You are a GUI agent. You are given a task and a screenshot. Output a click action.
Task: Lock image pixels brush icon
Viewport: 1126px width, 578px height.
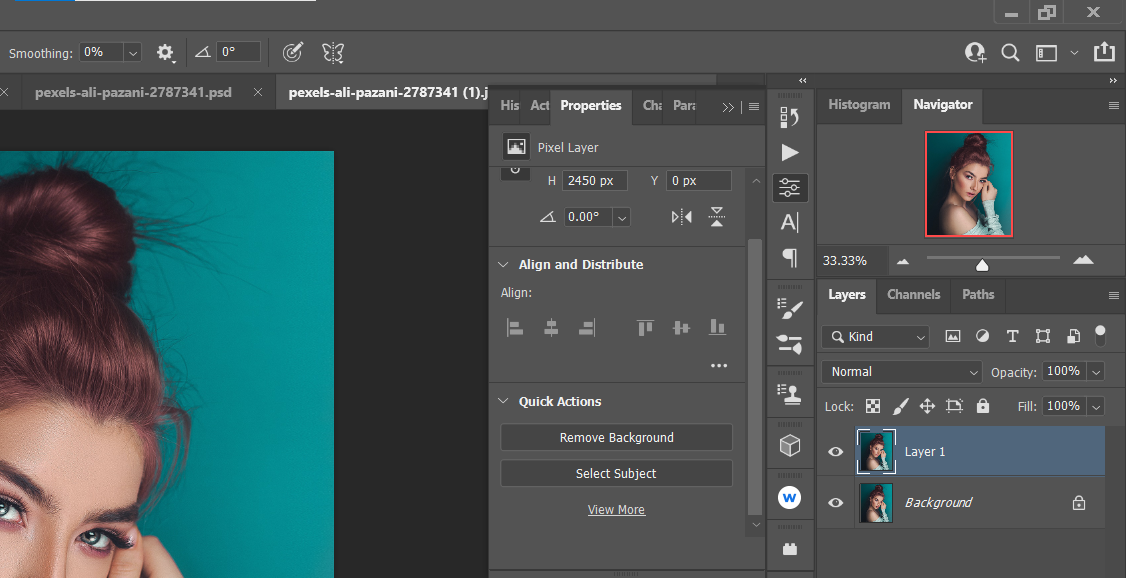click(900, 406)
